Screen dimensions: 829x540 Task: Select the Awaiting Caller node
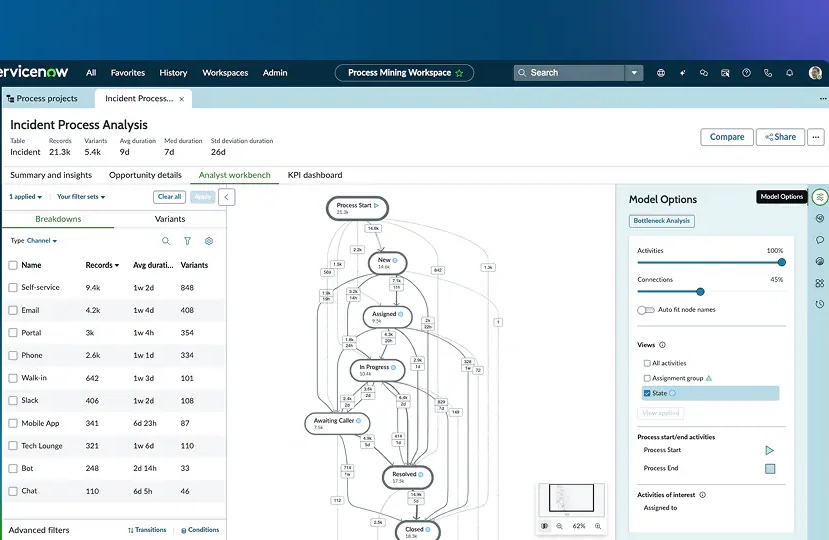(x=337, y=424)
